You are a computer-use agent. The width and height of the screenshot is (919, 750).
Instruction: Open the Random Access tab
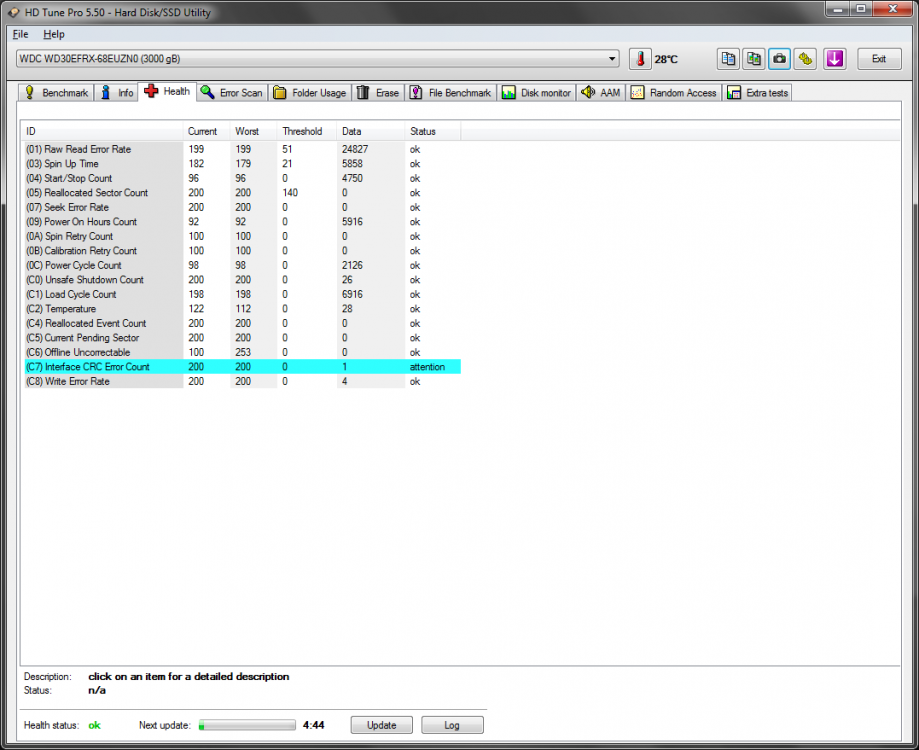673,93
